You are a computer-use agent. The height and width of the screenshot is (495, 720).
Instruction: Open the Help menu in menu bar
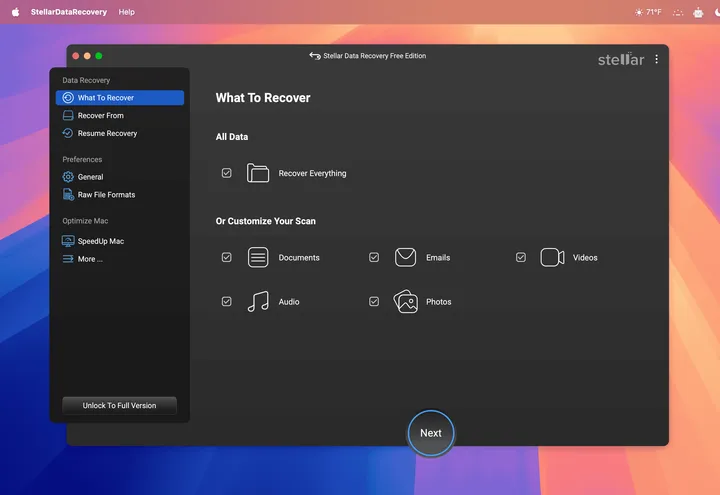coord(126,12)
